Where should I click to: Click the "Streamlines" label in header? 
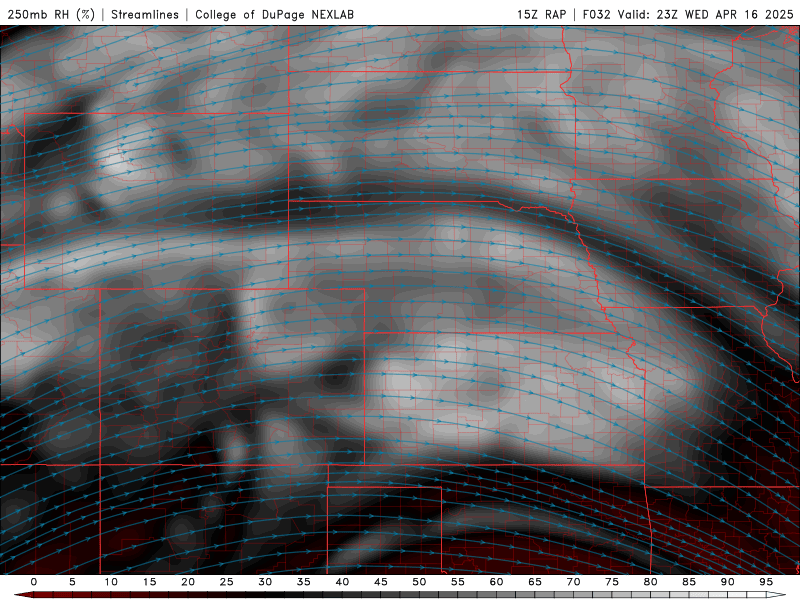[145, 15]
